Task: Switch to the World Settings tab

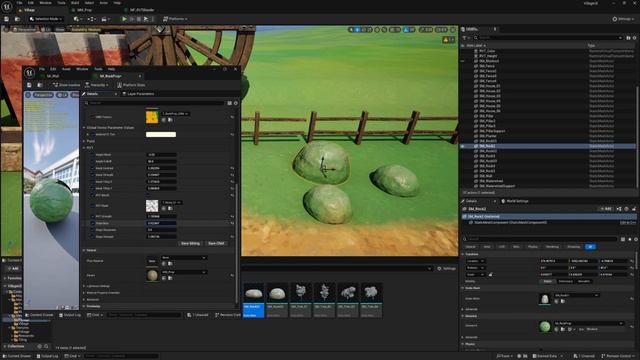Action: tap(515, 201)
